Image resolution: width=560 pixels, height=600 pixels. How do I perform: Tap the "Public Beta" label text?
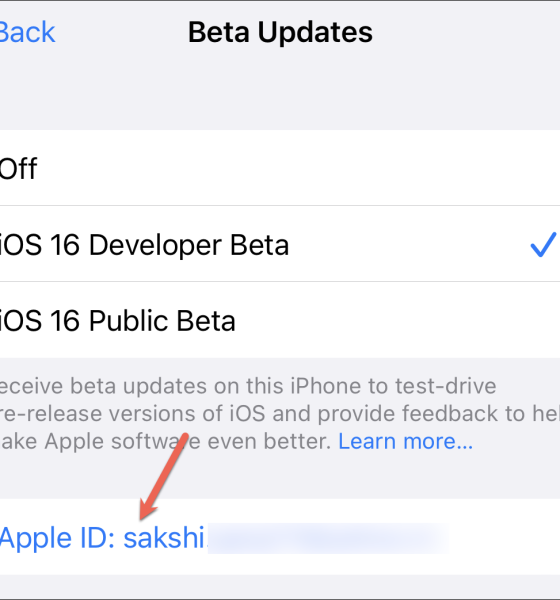(x=162, y=321)
